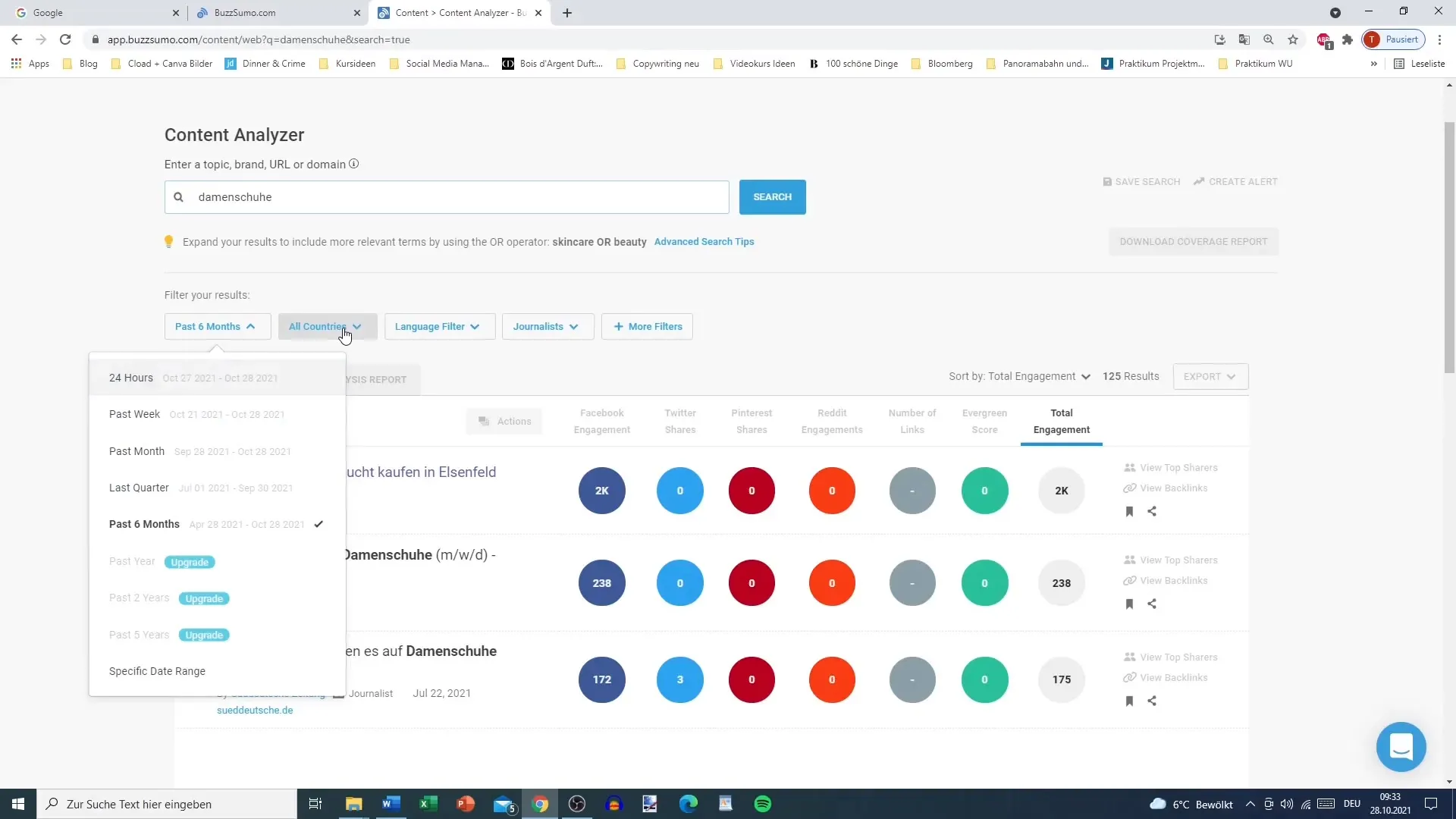Select the Past Month date option
Viewport: 1456px width, 819px height.
[217, 451]
